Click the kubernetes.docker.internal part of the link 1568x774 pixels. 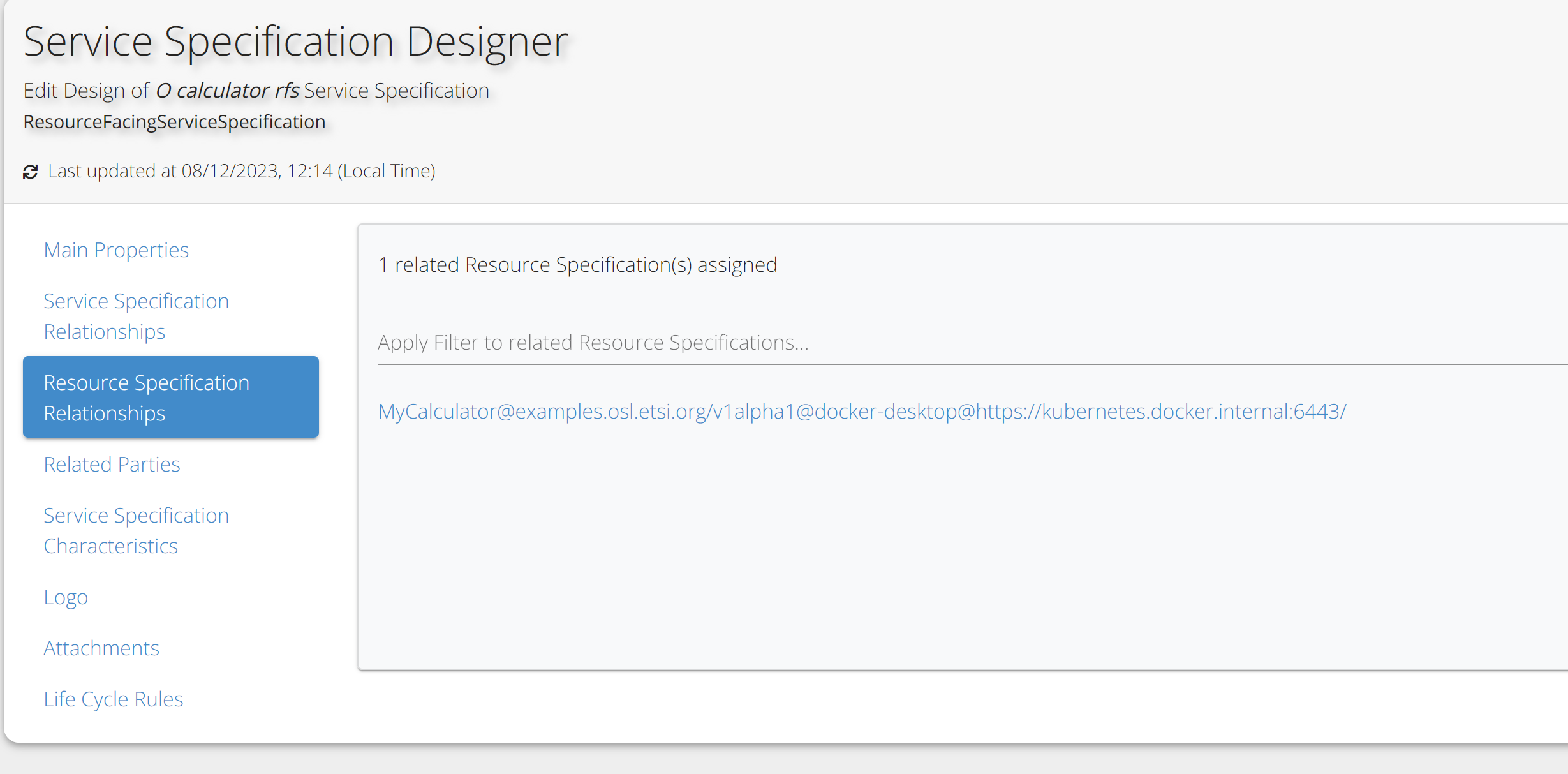[1167, 412]
